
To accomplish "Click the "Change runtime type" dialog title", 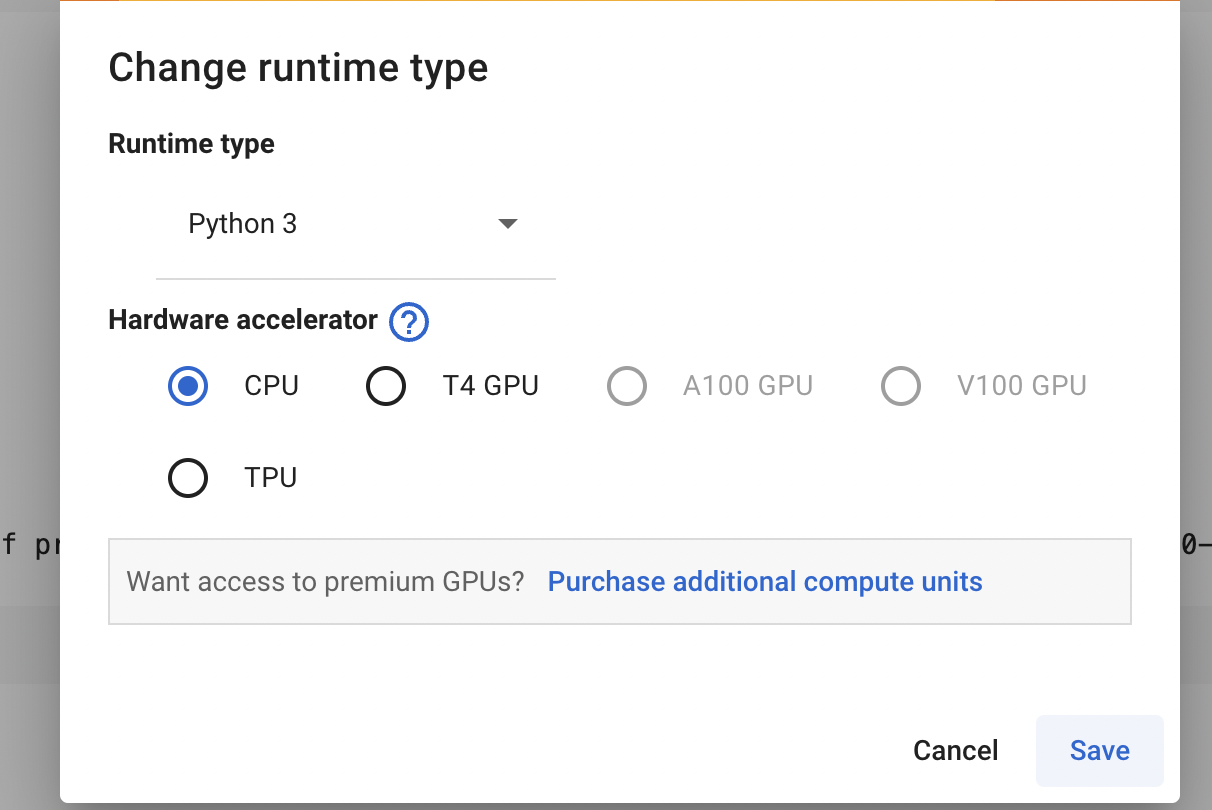I will 298,68.
